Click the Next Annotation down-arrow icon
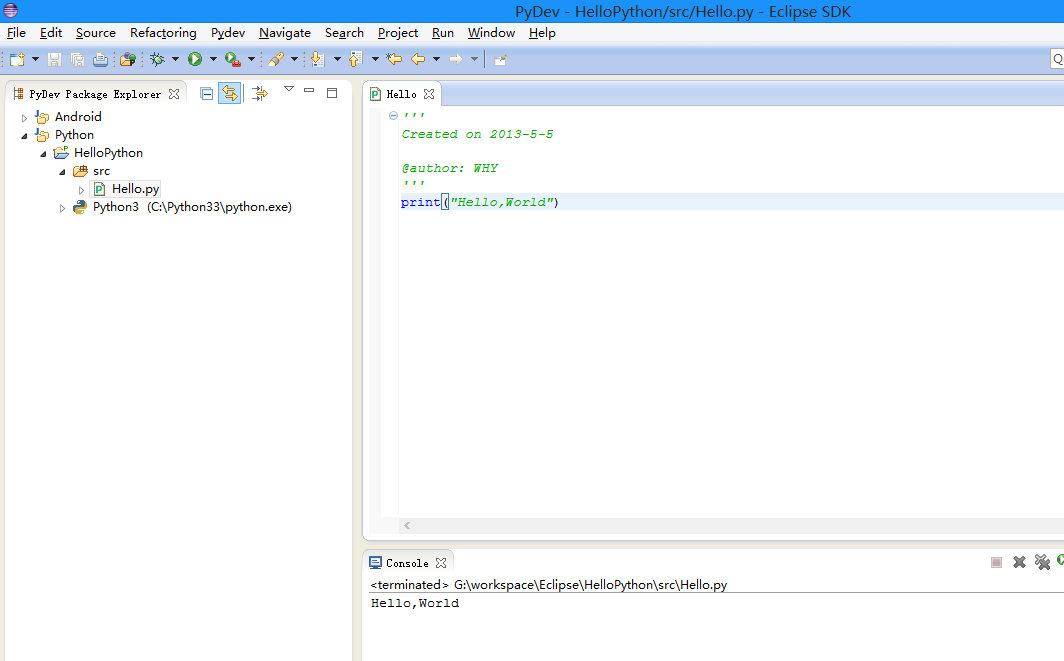1064x661 pixels. coord(317,60)
